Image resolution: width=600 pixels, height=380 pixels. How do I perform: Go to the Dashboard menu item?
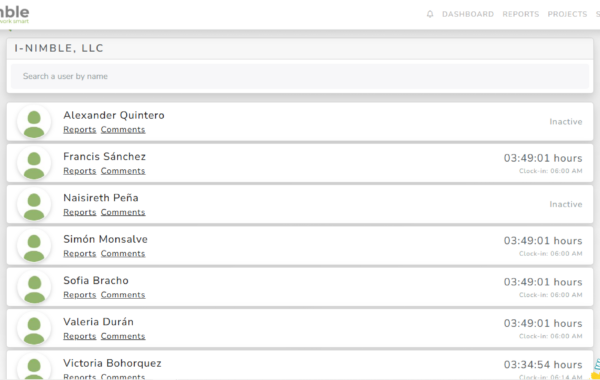pyautogui.click(x=468, y=14)
